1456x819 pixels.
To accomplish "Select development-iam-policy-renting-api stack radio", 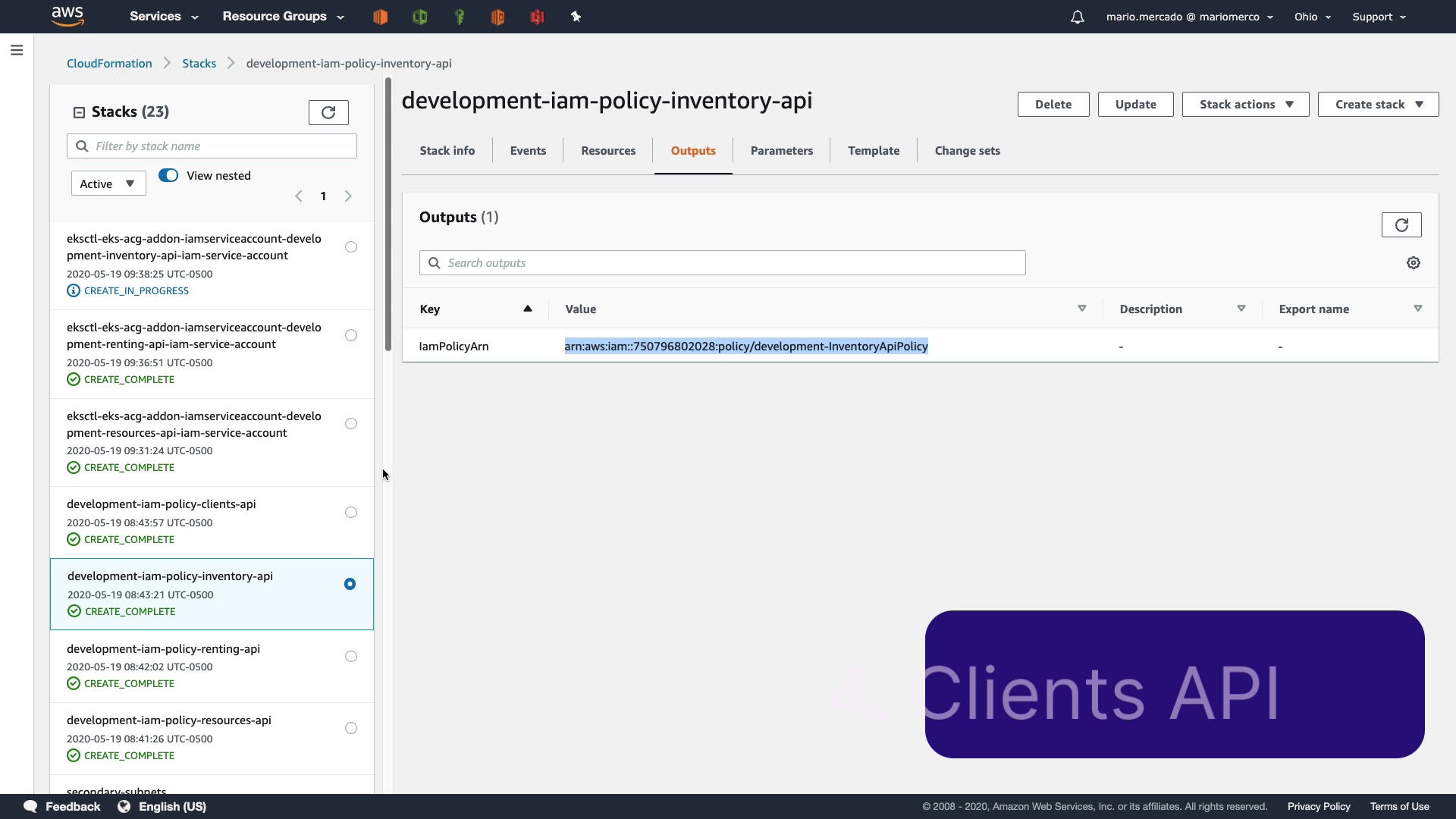I will tap(350, 656).
